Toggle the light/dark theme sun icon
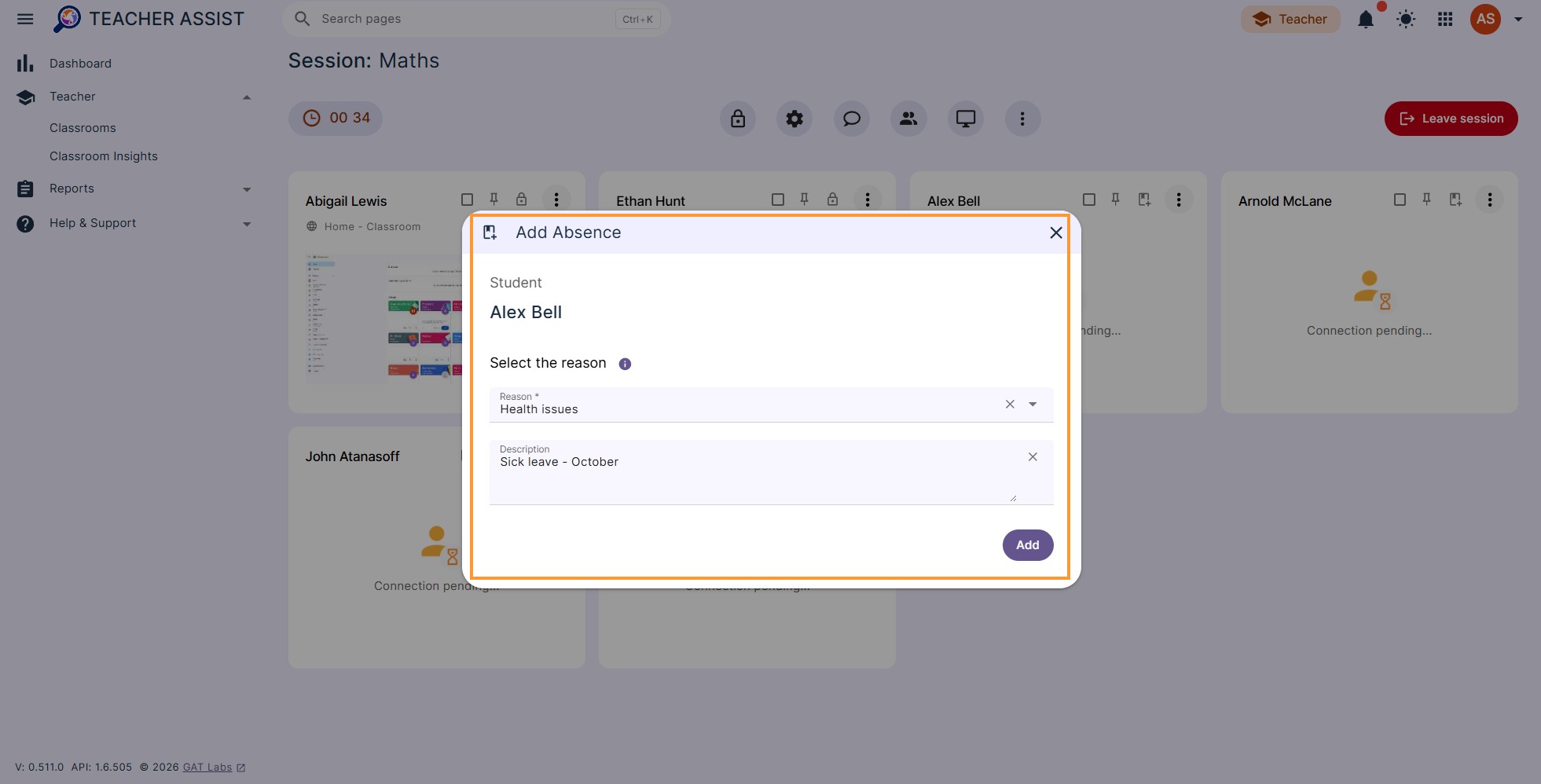Viewport: 1541px width, 784px height. (1406, 20)
